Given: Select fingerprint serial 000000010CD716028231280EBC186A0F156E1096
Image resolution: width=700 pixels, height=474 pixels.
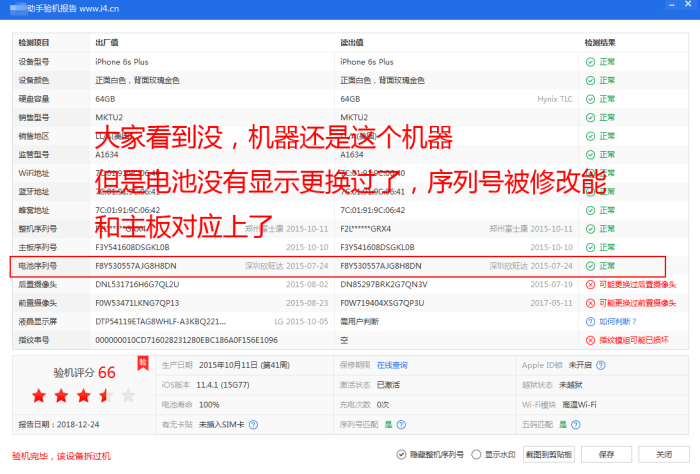Looking at the screenshot, I should tap(186, 340).
